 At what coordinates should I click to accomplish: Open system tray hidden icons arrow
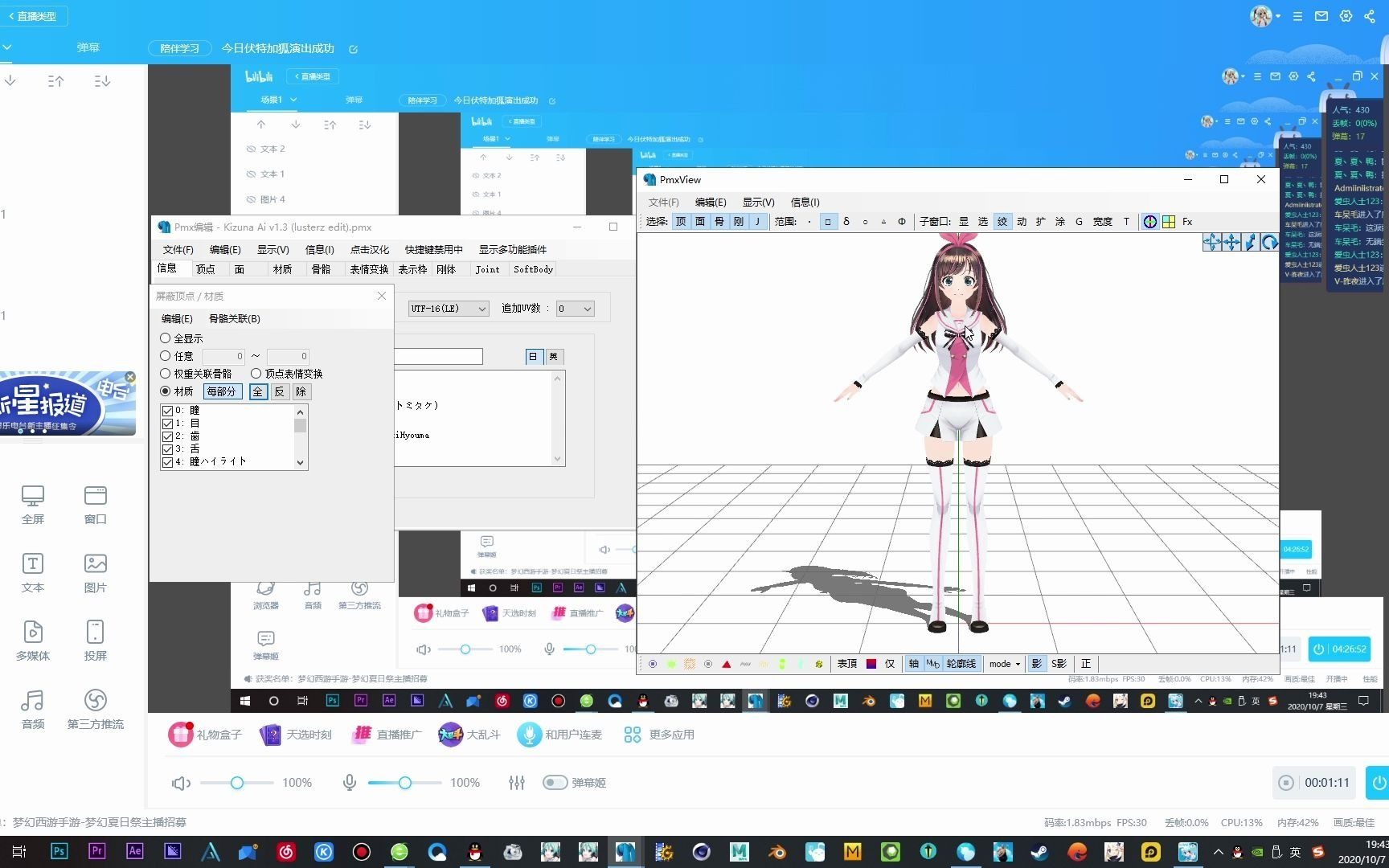pyautogui.click(x=1218, y=852)
